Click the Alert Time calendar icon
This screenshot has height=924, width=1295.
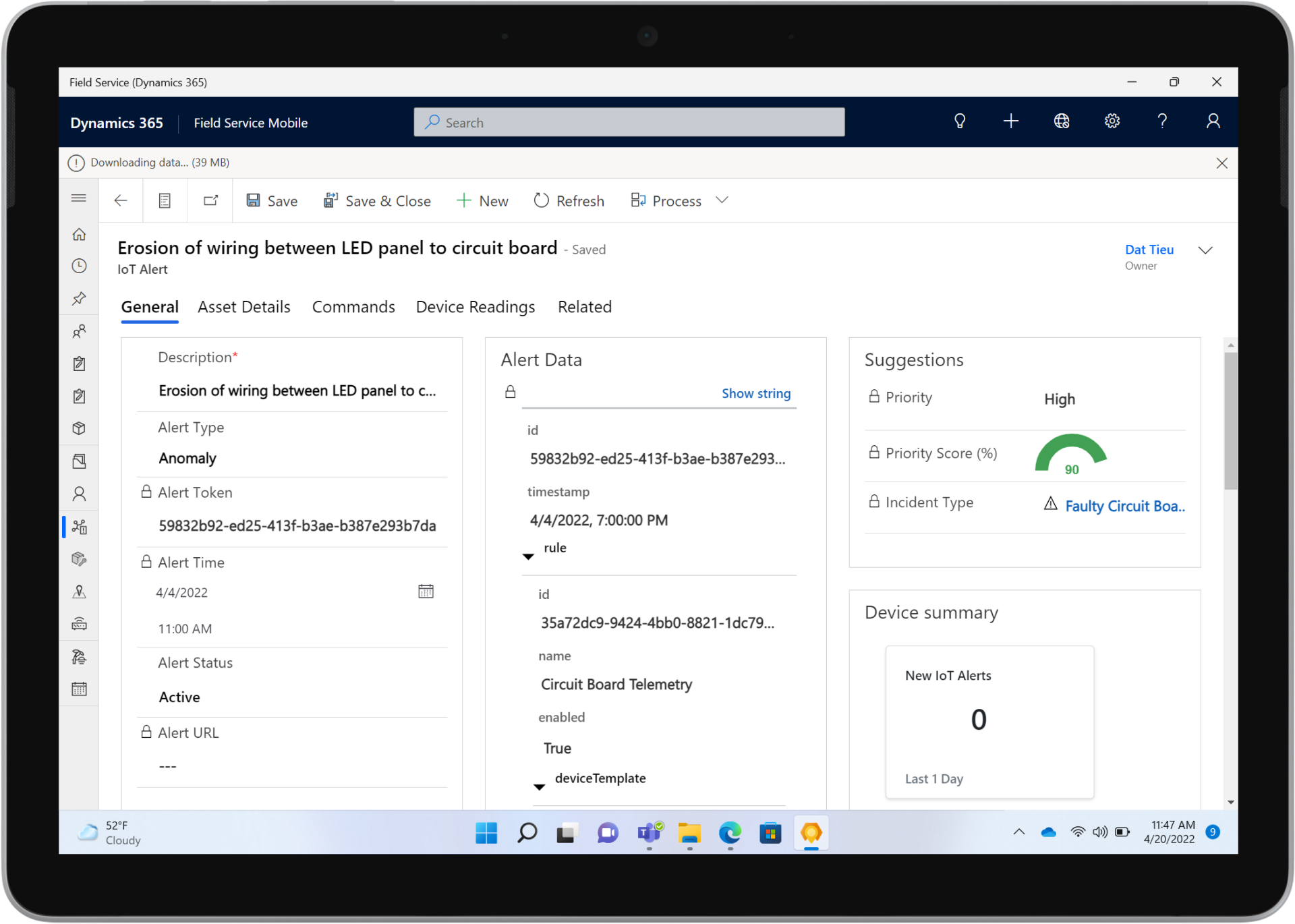tap(426, 591)
